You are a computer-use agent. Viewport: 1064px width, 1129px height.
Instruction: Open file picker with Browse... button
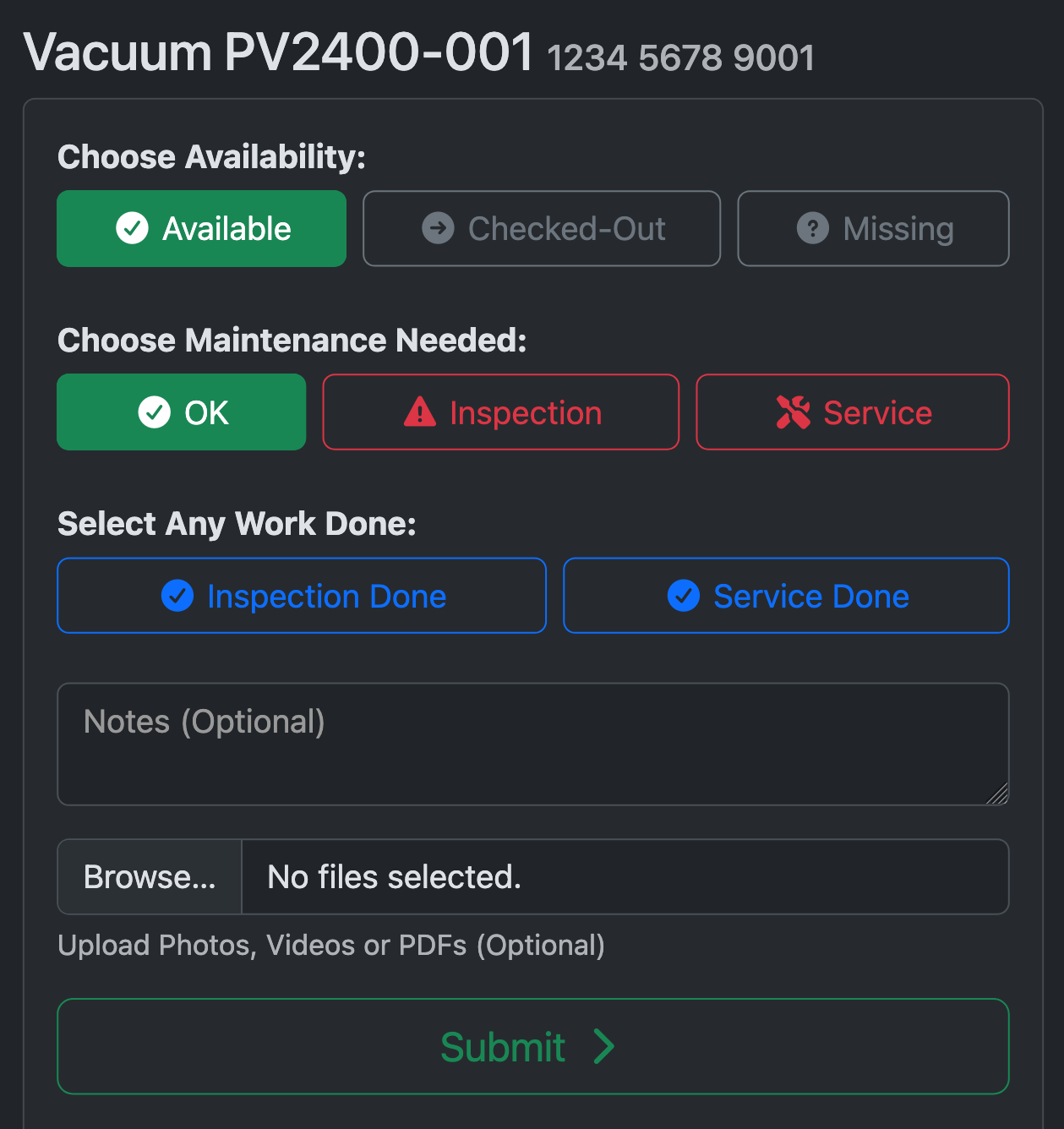pos(150,876)
